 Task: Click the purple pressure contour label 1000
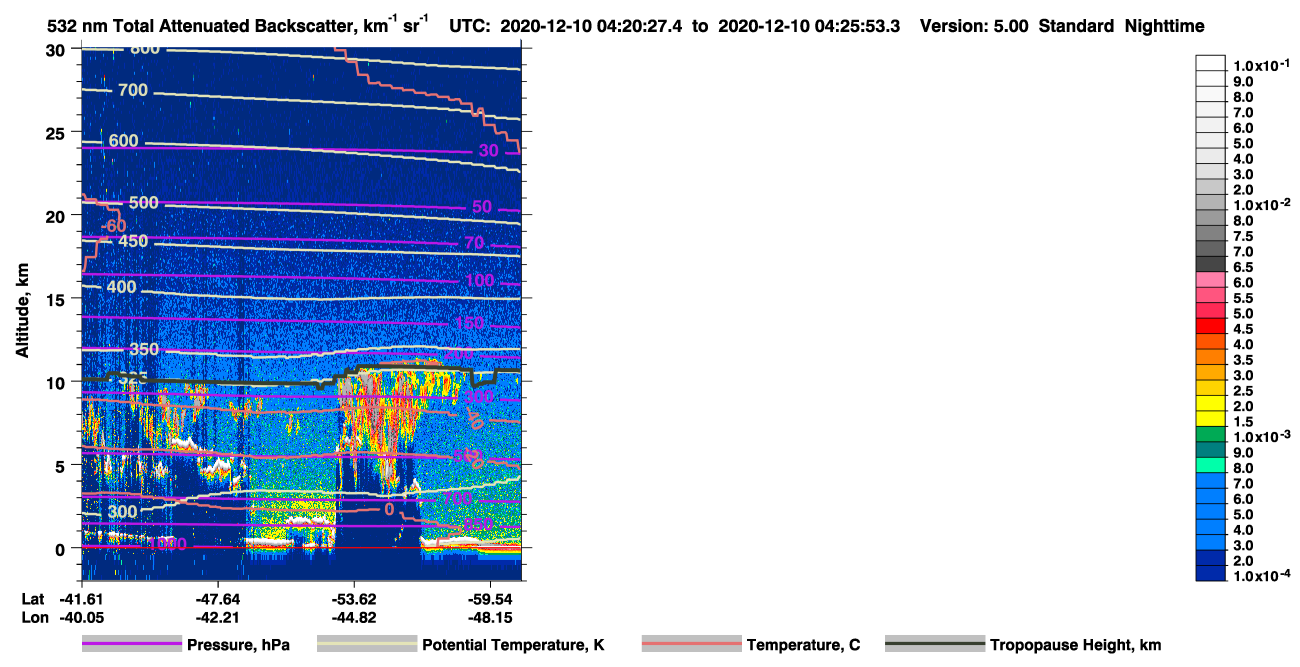[166, 543]
